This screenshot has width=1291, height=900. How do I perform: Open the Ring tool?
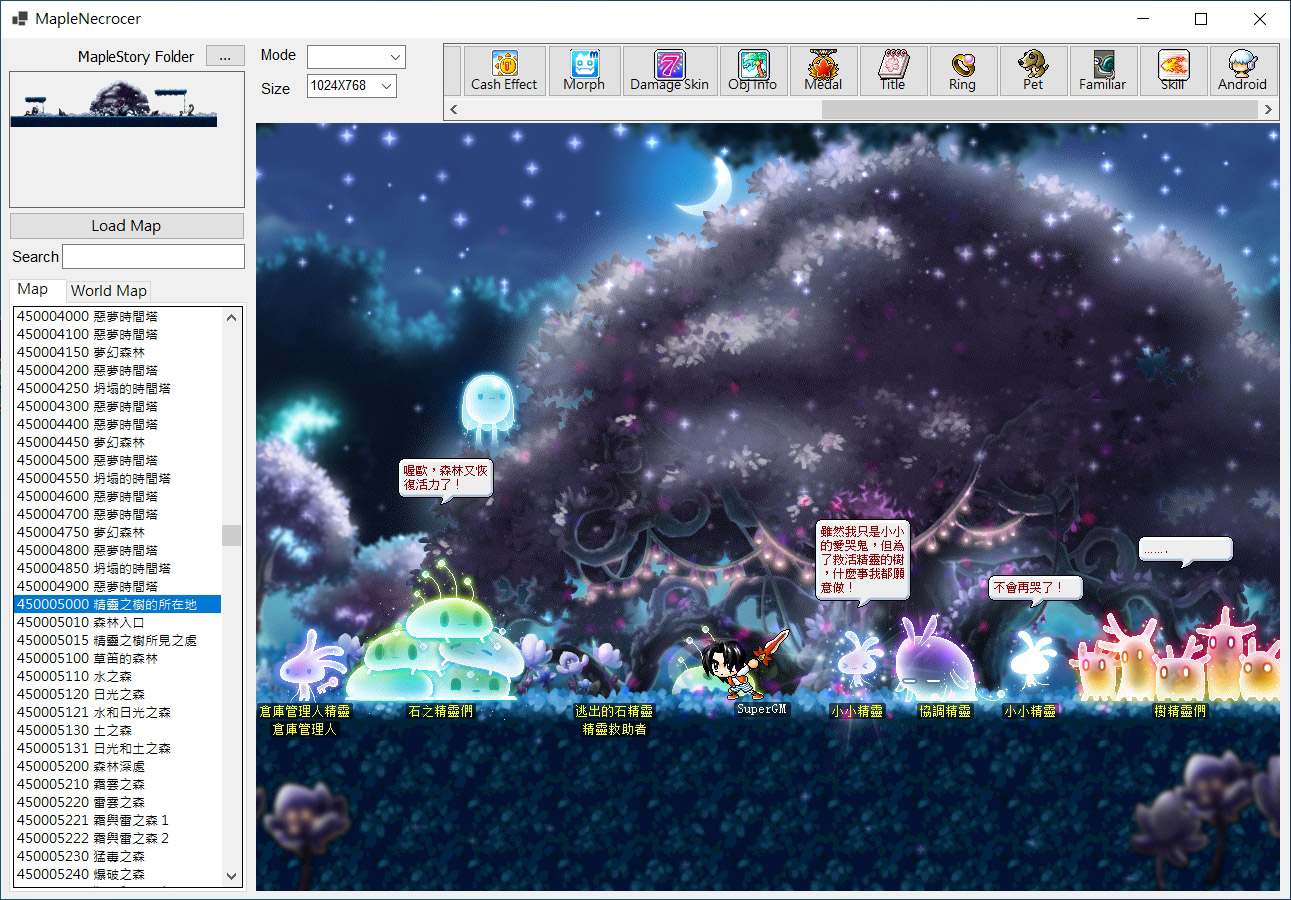point(962,71)
